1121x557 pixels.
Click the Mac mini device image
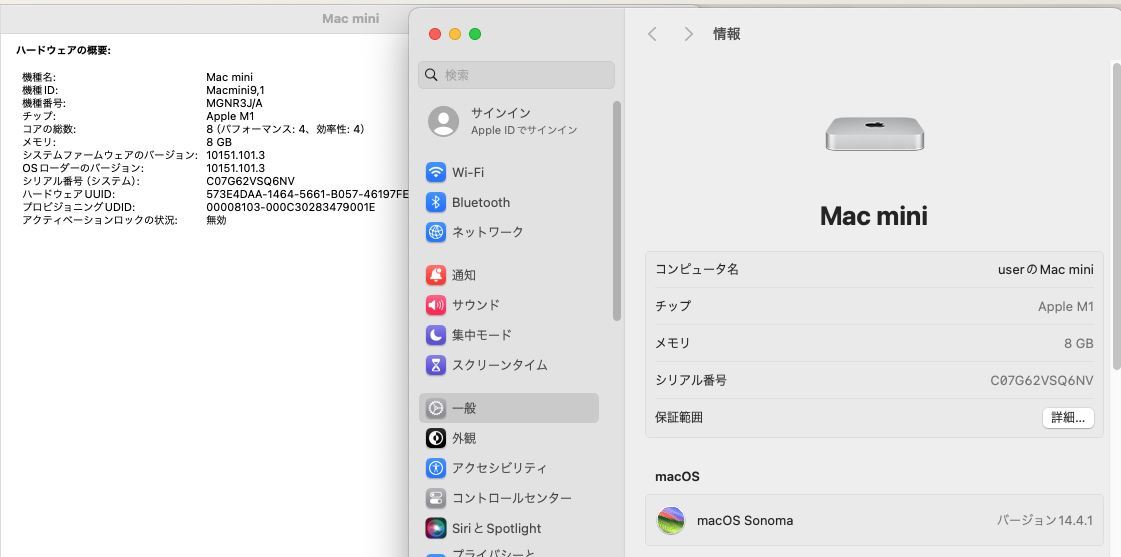pyautogui.click(x=874, y=134)
